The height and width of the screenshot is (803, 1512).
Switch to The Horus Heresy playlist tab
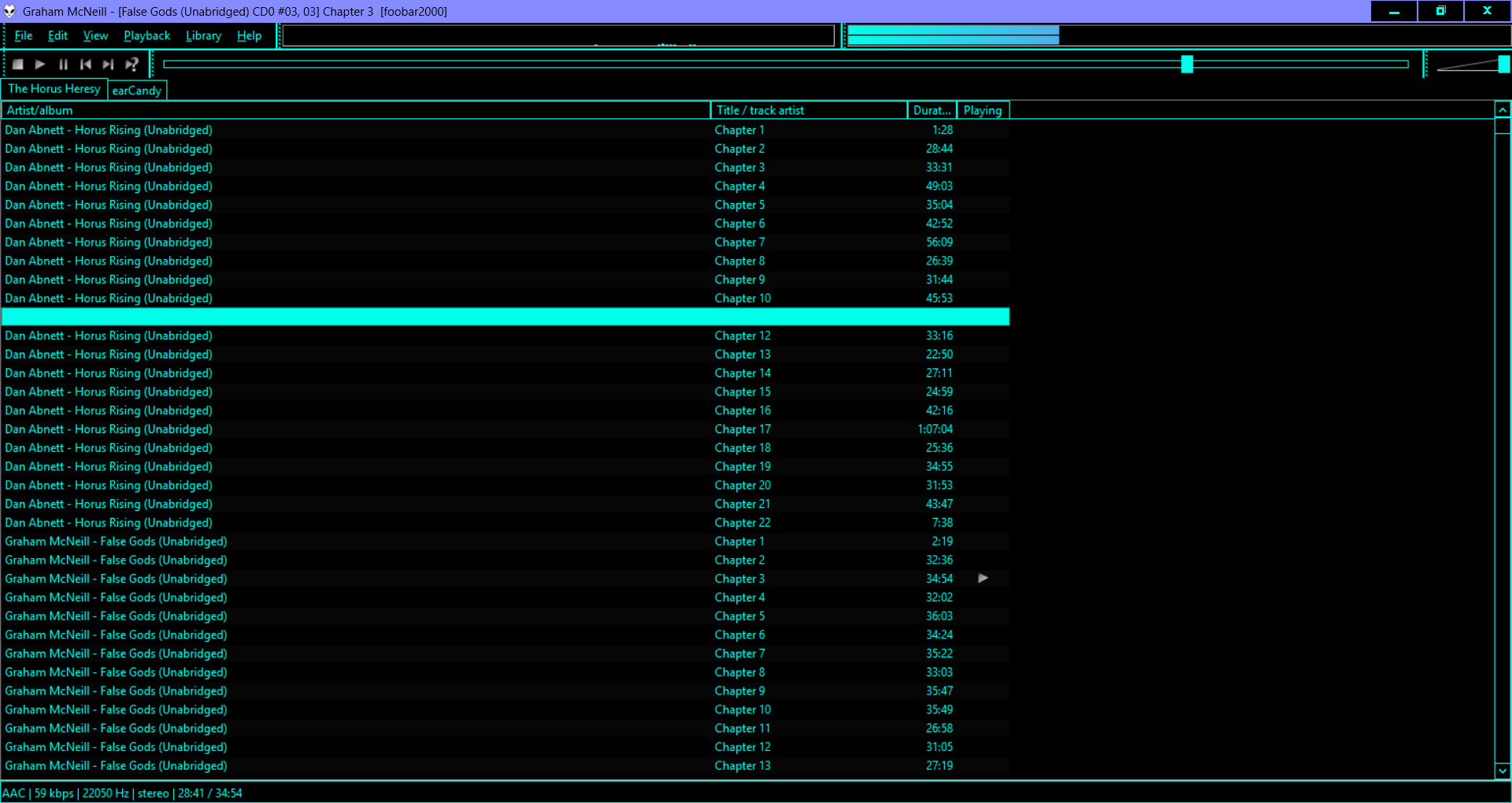pyautogui.click(x=54, y=89)
